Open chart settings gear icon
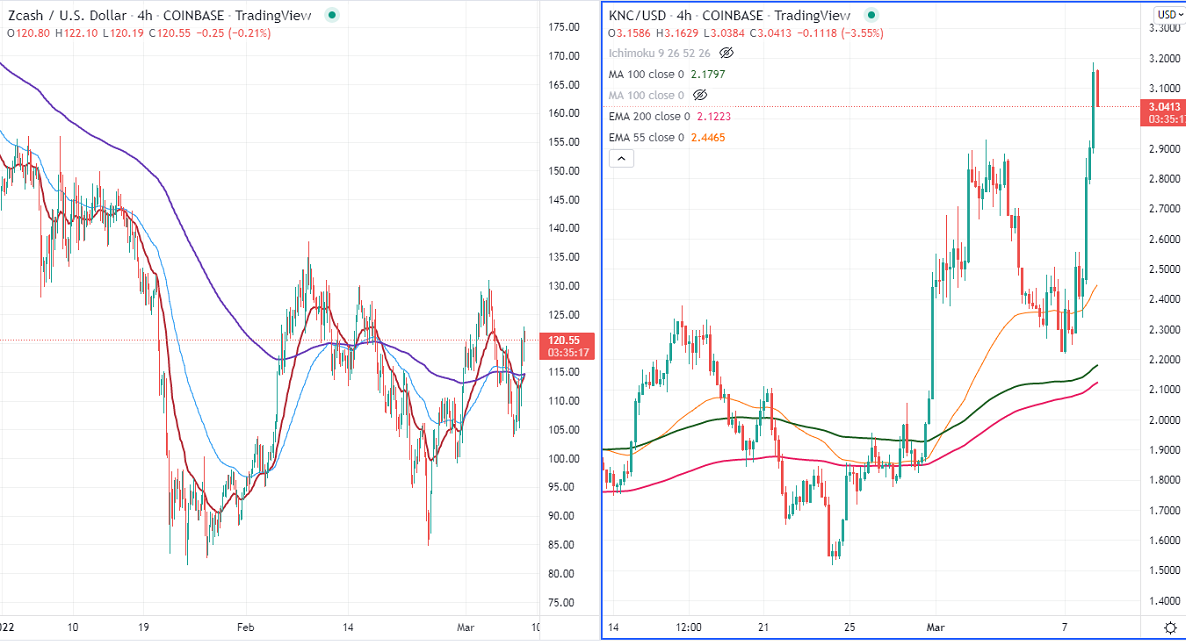 (x=1169, y=627)
